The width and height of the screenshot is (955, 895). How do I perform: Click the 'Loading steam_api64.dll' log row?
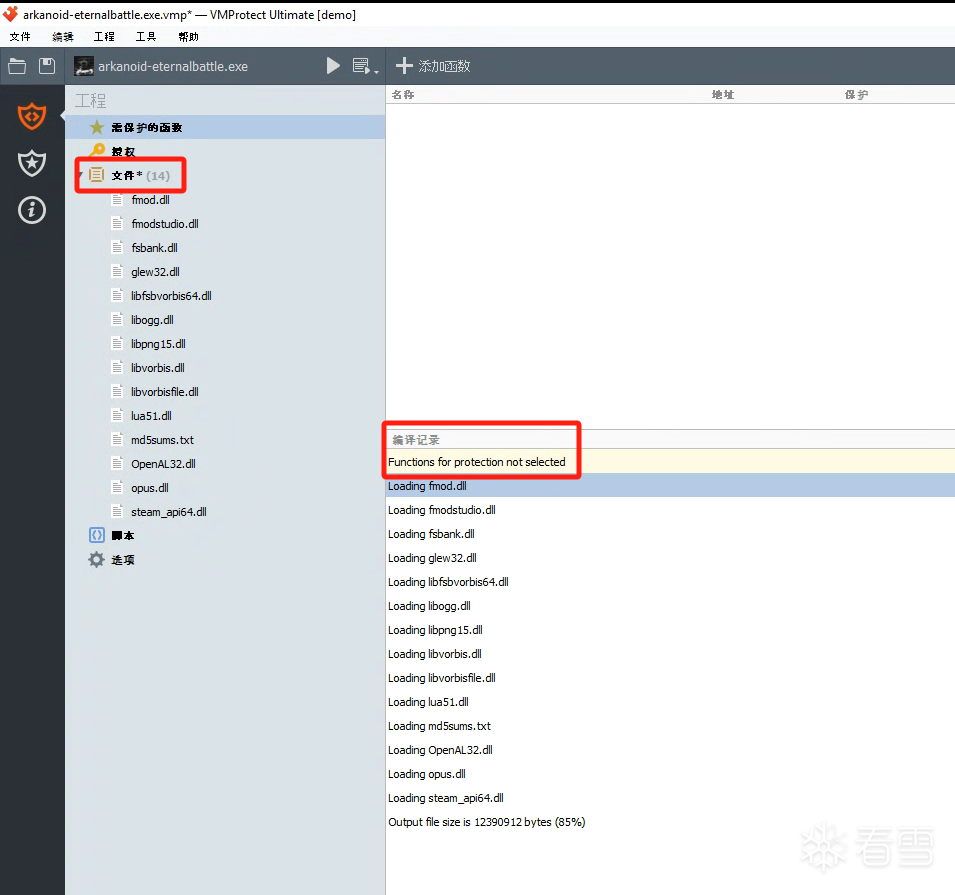point(670,798)
